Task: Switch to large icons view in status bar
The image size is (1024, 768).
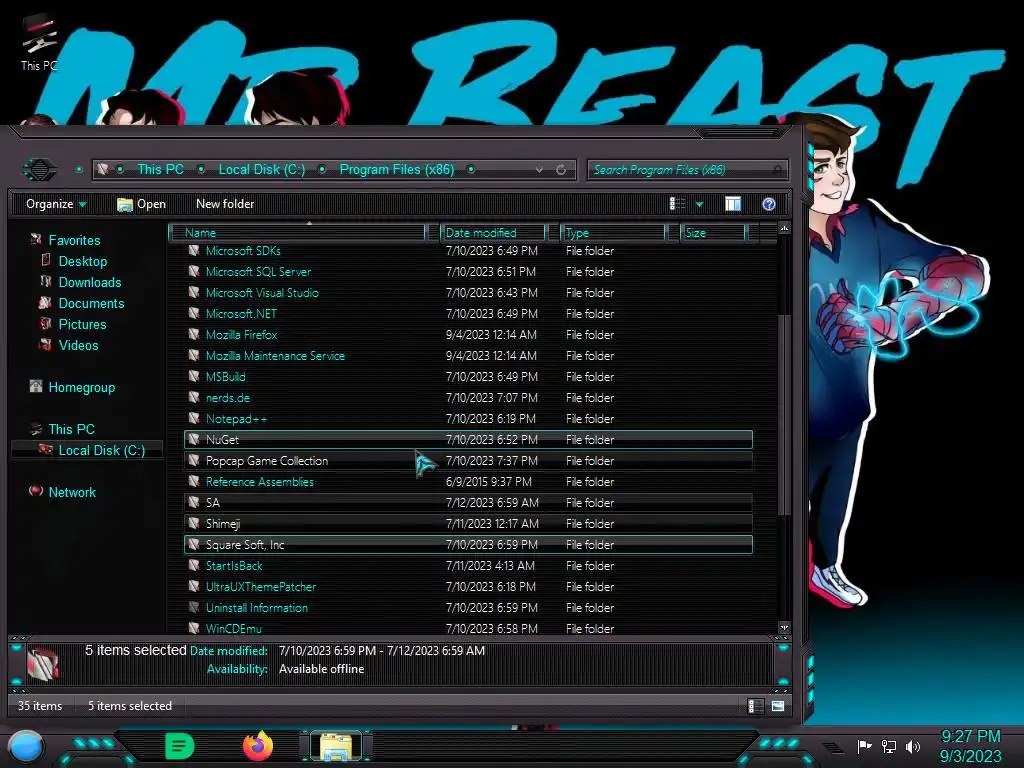Action: [777, 706]
